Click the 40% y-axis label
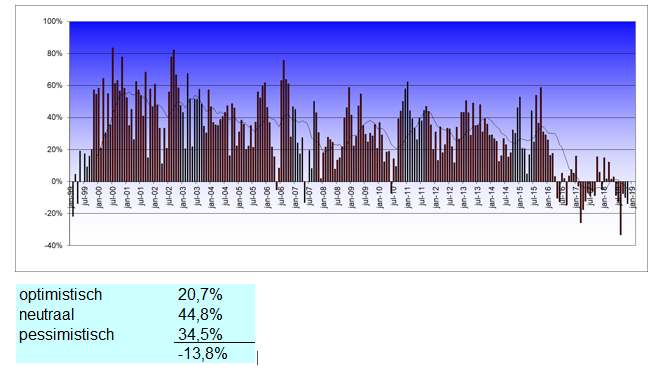The image size is (652, 375). [54, 118]
